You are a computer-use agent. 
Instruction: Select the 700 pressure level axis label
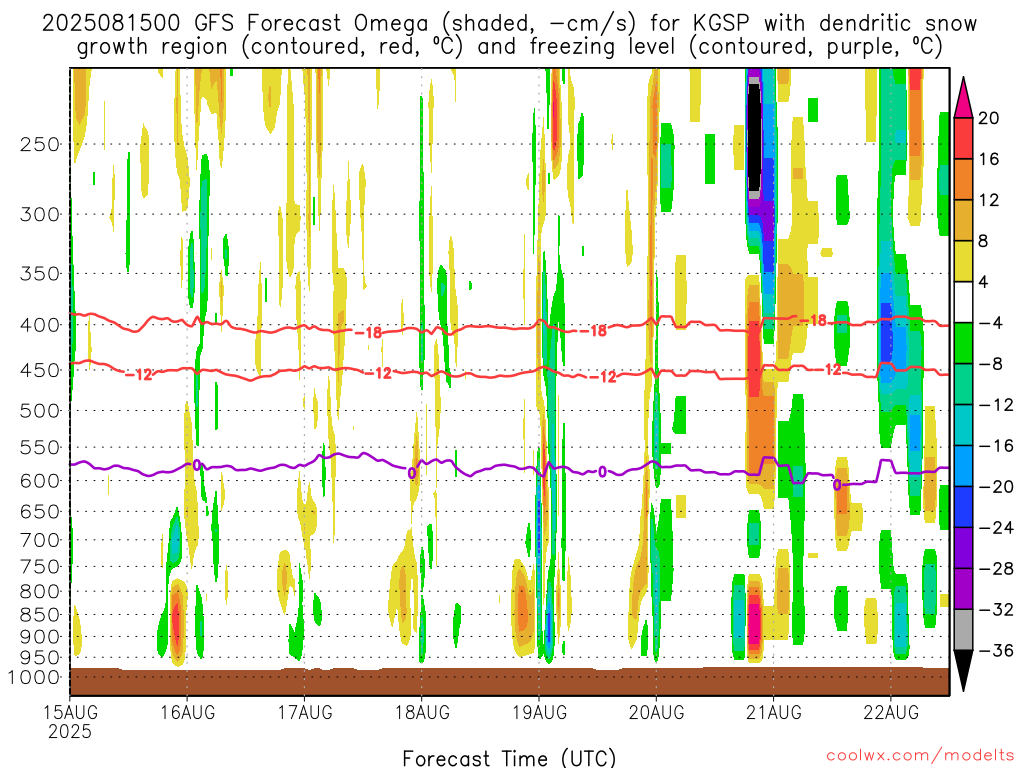[40, 540]
